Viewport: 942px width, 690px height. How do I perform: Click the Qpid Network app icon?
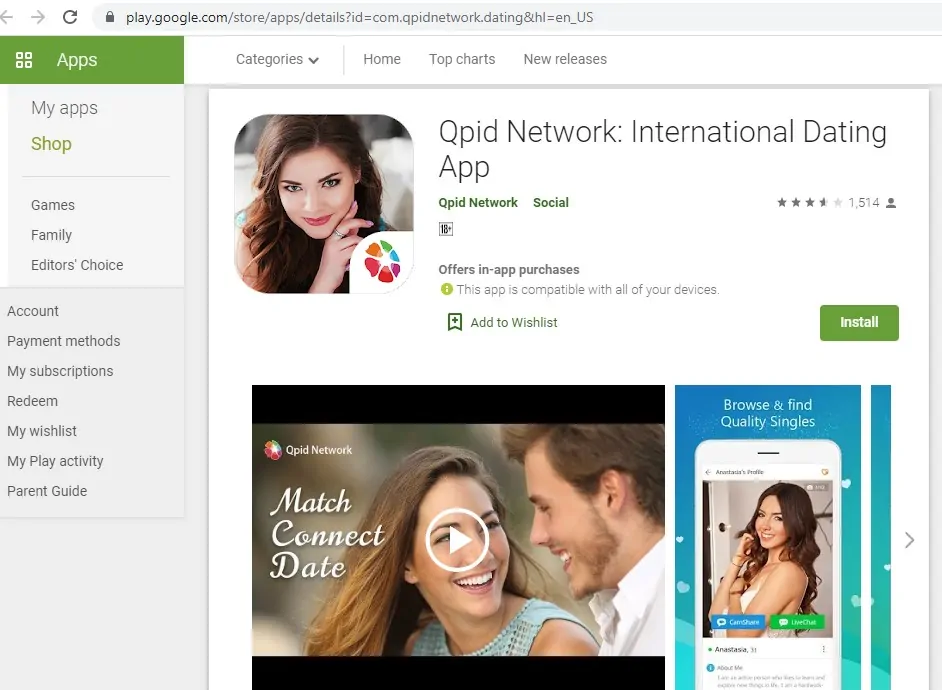click(x=324, y=204)
